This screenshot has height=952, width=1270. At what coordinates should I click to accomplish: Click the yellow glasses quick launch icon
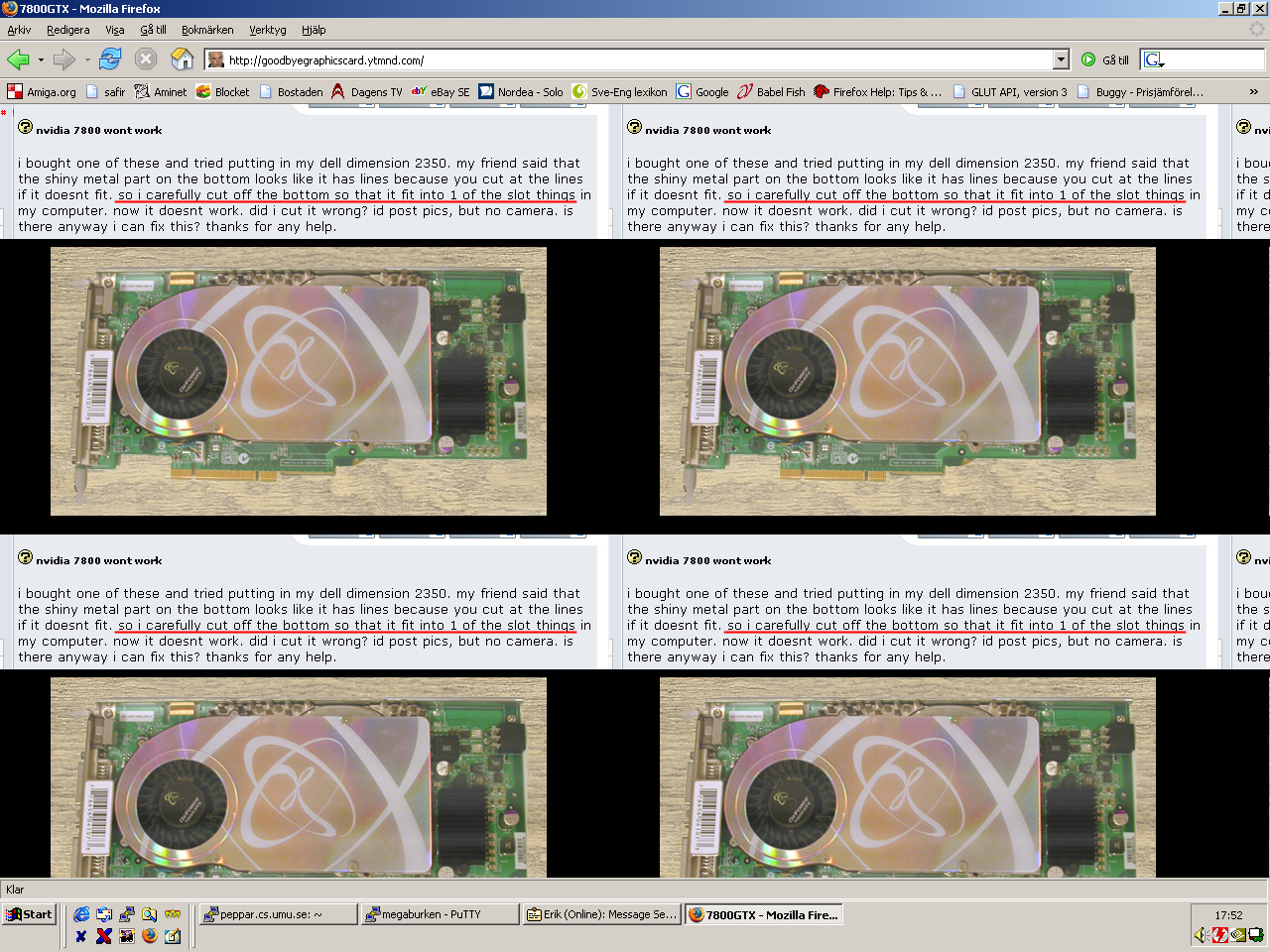point(173,914)
